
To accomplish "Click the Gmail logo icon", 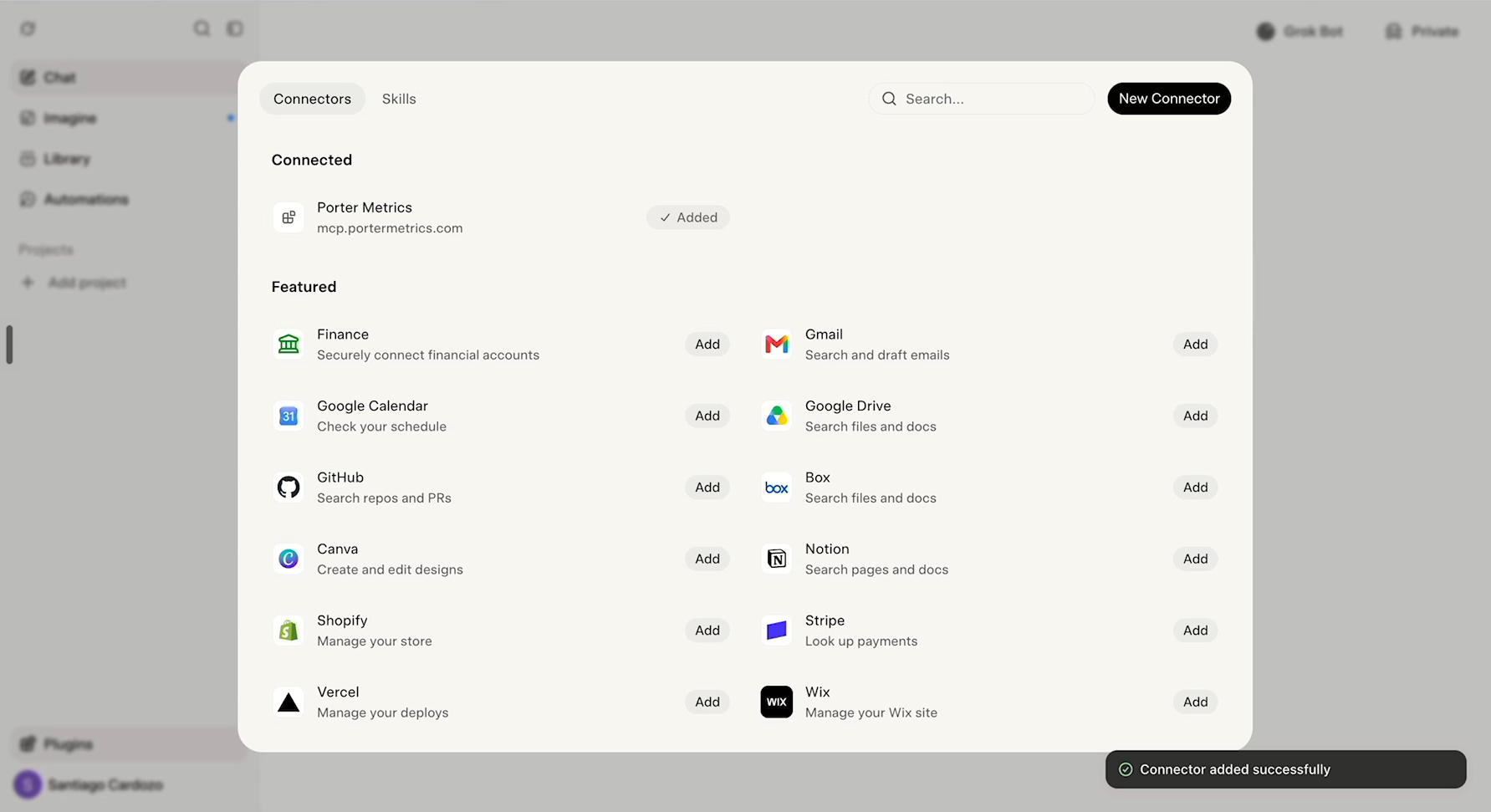I will click(777, 345).
